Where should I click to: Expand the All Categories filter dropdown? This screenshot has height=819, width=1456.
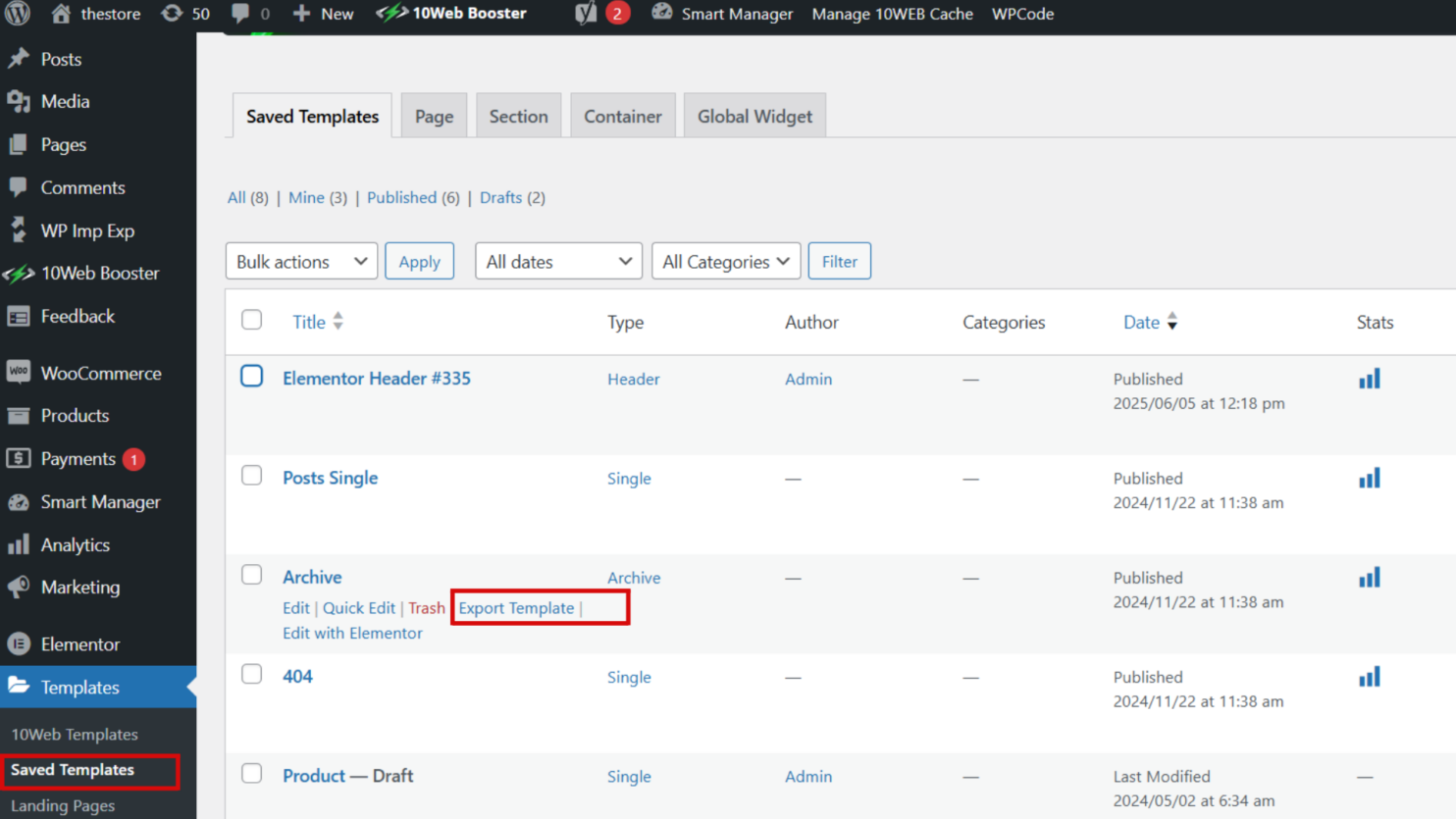(x=725, y=261)
